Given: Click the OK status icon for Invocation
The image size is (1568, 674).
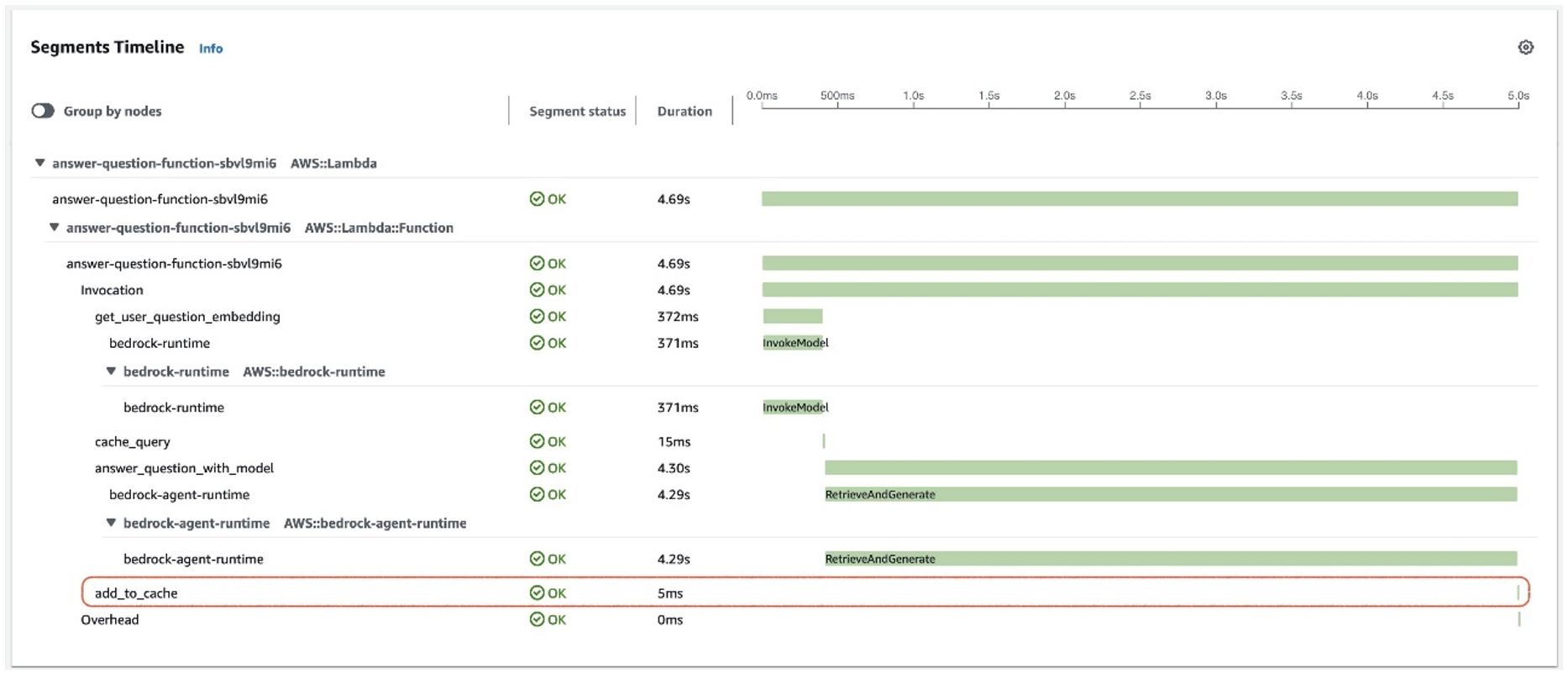Looking at the screenshot, I should (537, 290).
